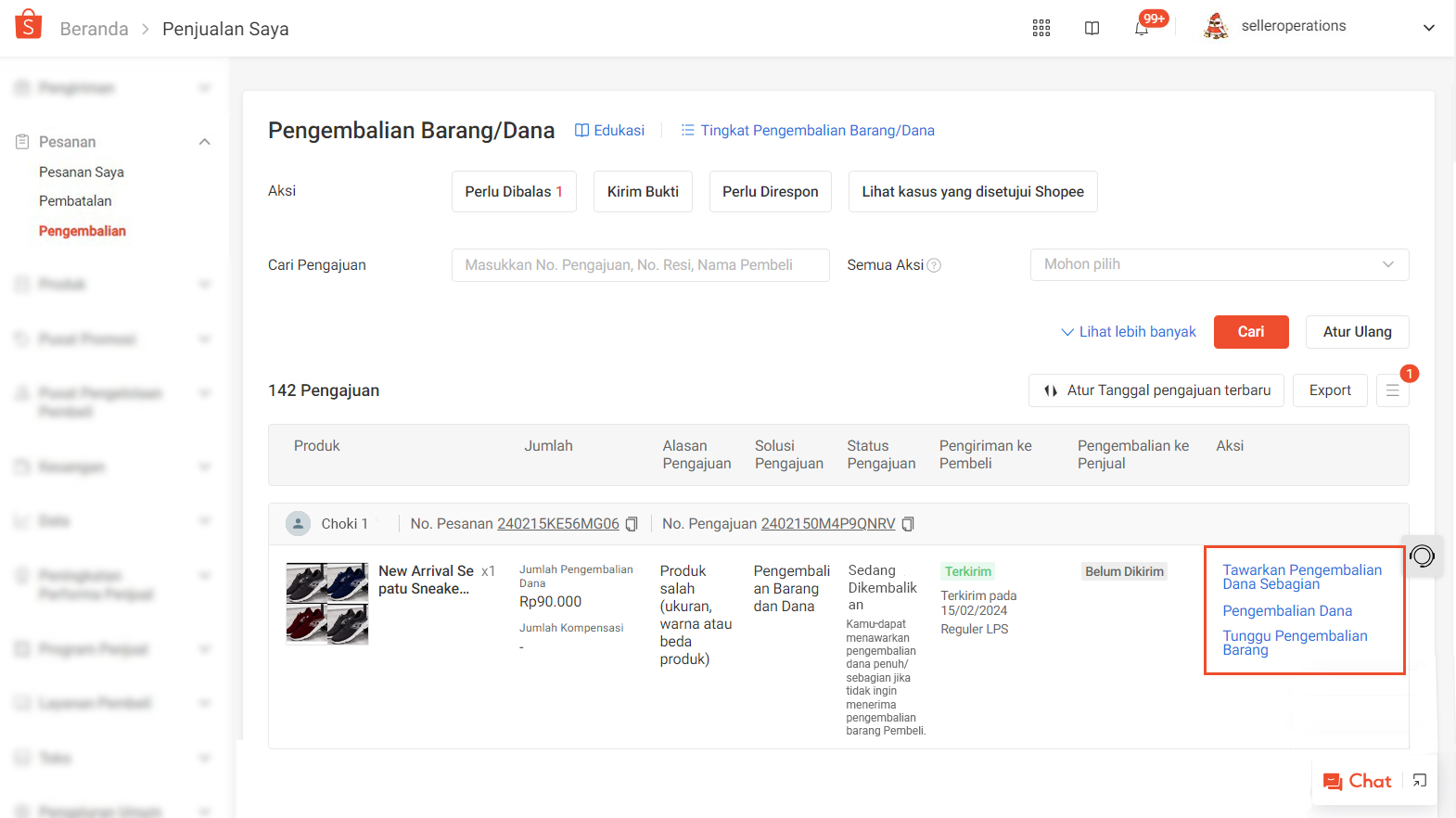
Task: Open the sneaker product thumbnail
Action: point(326,603)
